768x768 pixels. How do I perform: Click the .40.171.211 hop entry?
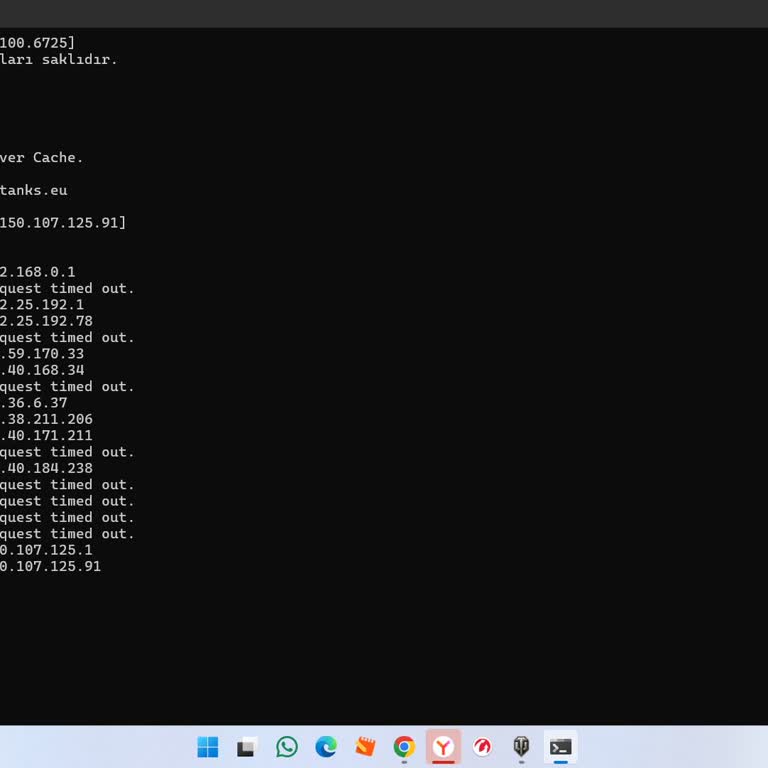[x=47, y=435]
